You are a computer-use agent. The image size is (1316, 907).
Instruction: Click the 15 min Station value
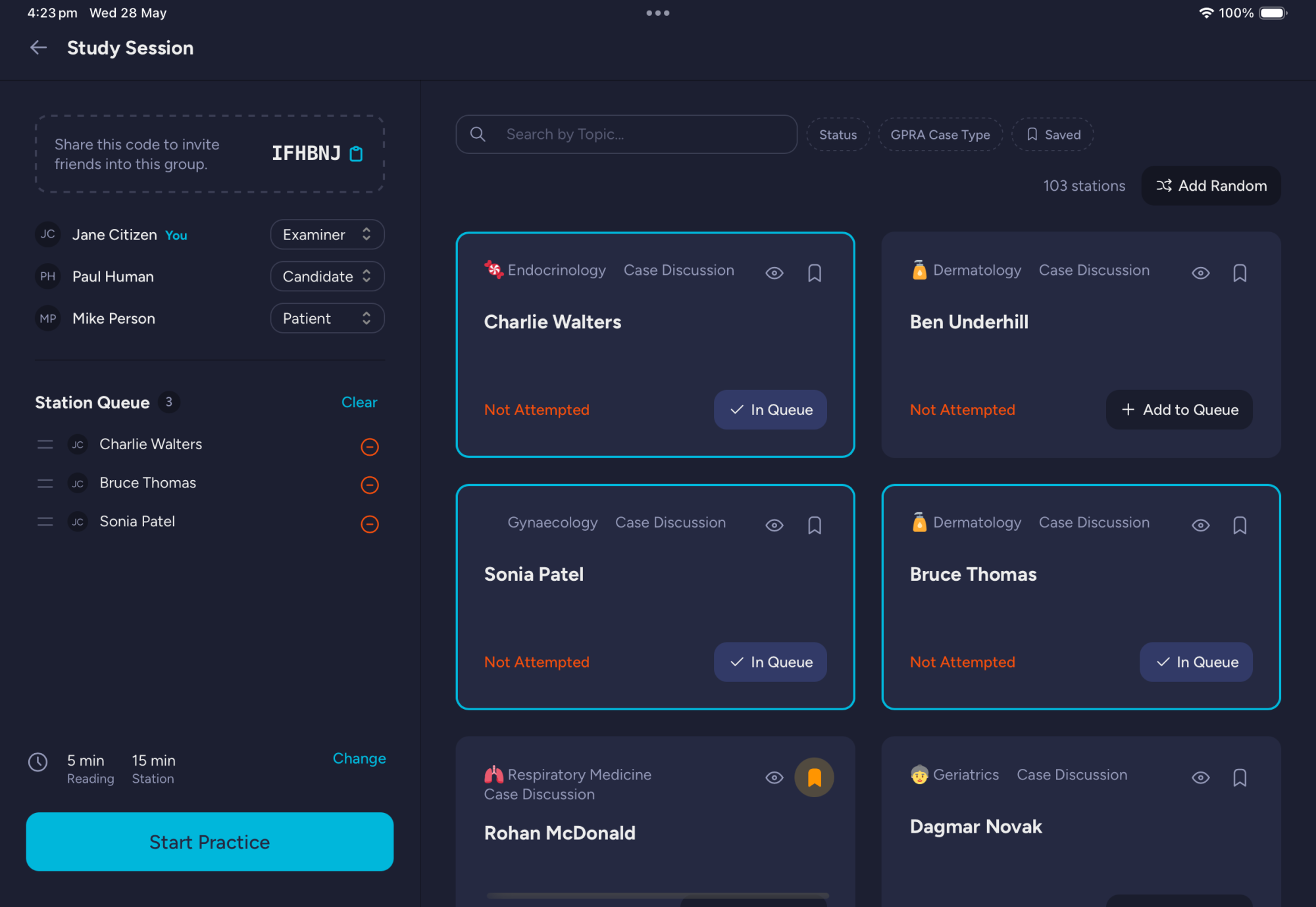coord(153,769)
